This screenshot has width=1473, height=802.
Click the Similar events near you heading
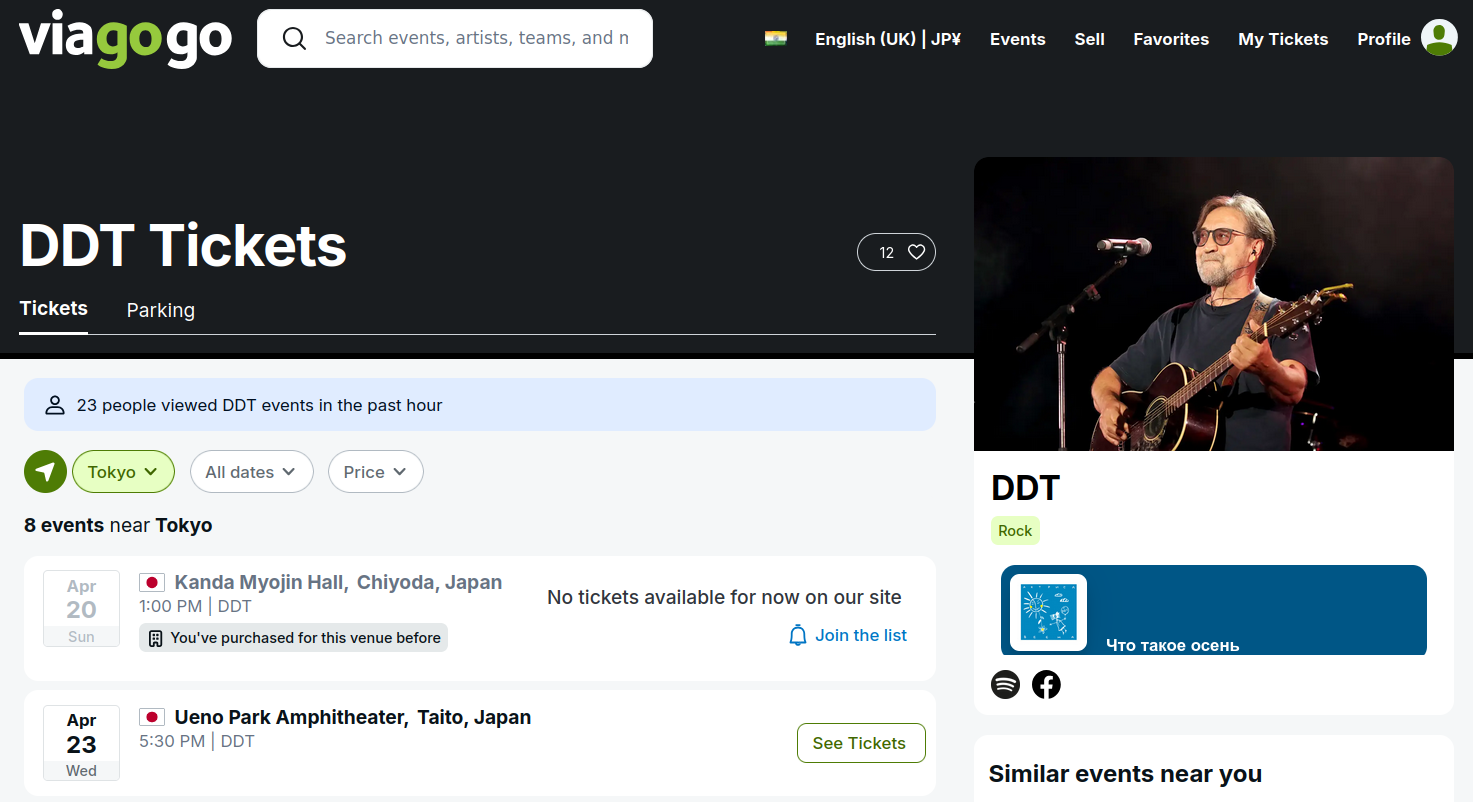(x=1125, y=774)
